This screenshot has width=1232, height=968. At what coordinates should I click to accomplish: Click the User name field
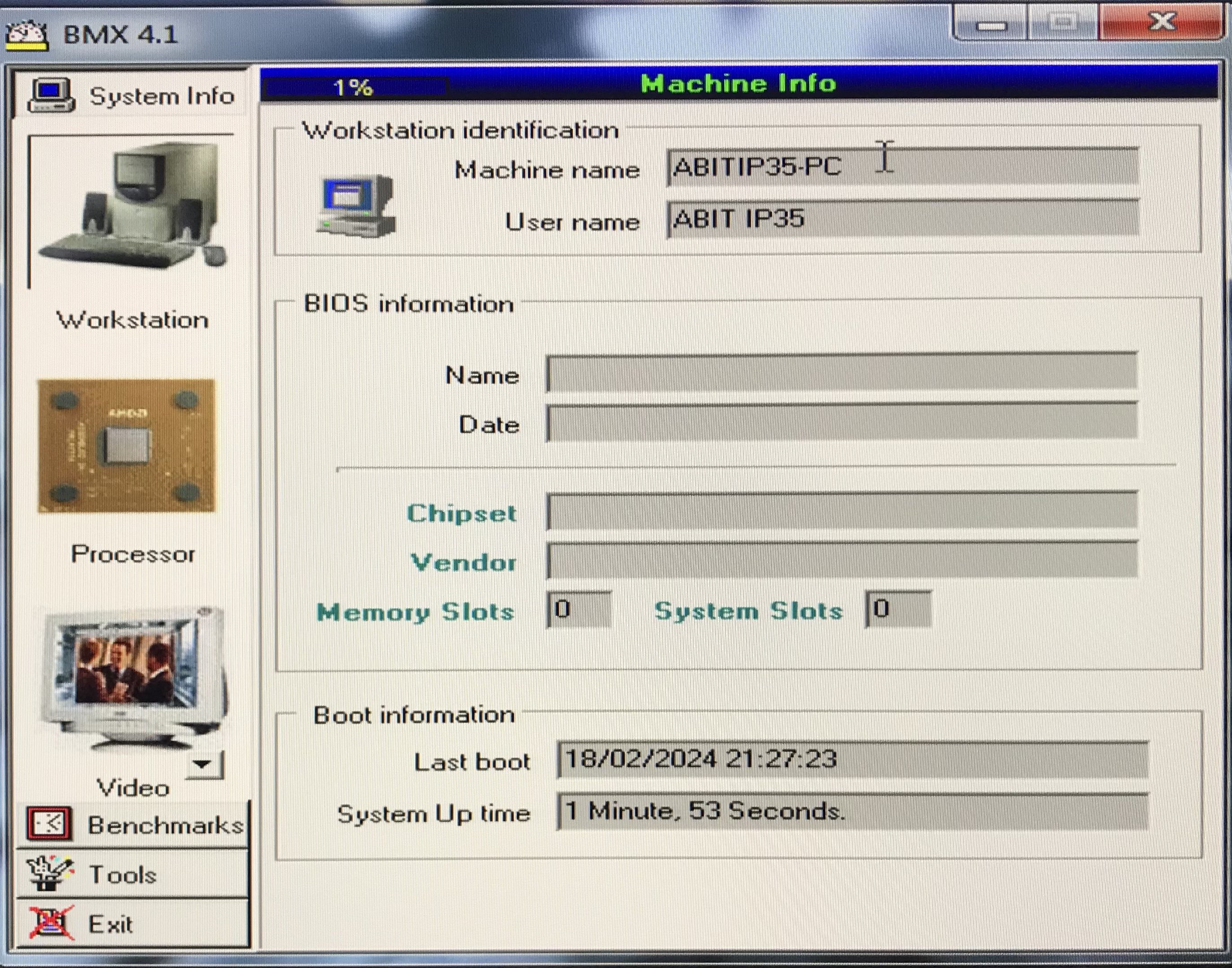coord(901,219)
